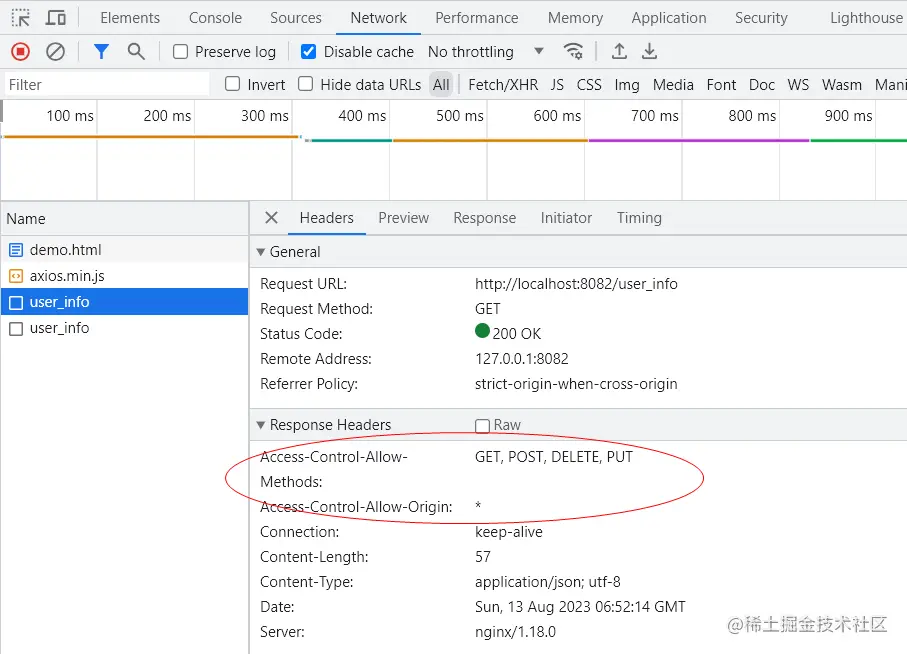Toggle the network filter funnel icon
Image resolution: width=907 pixels, height=654 pixels.
click(x=101, y=52)
